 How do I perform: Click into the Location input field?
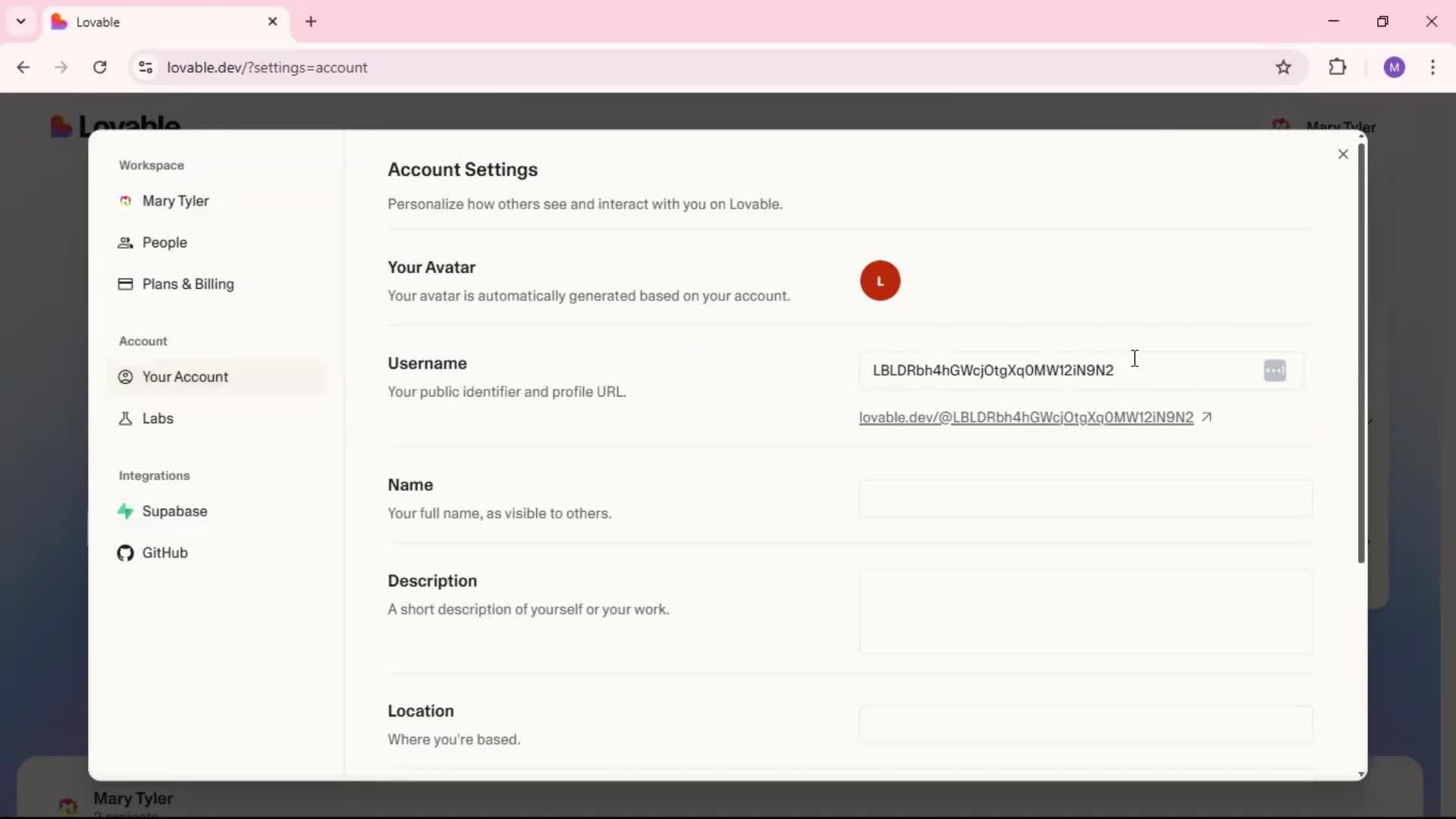(1085, 724)
